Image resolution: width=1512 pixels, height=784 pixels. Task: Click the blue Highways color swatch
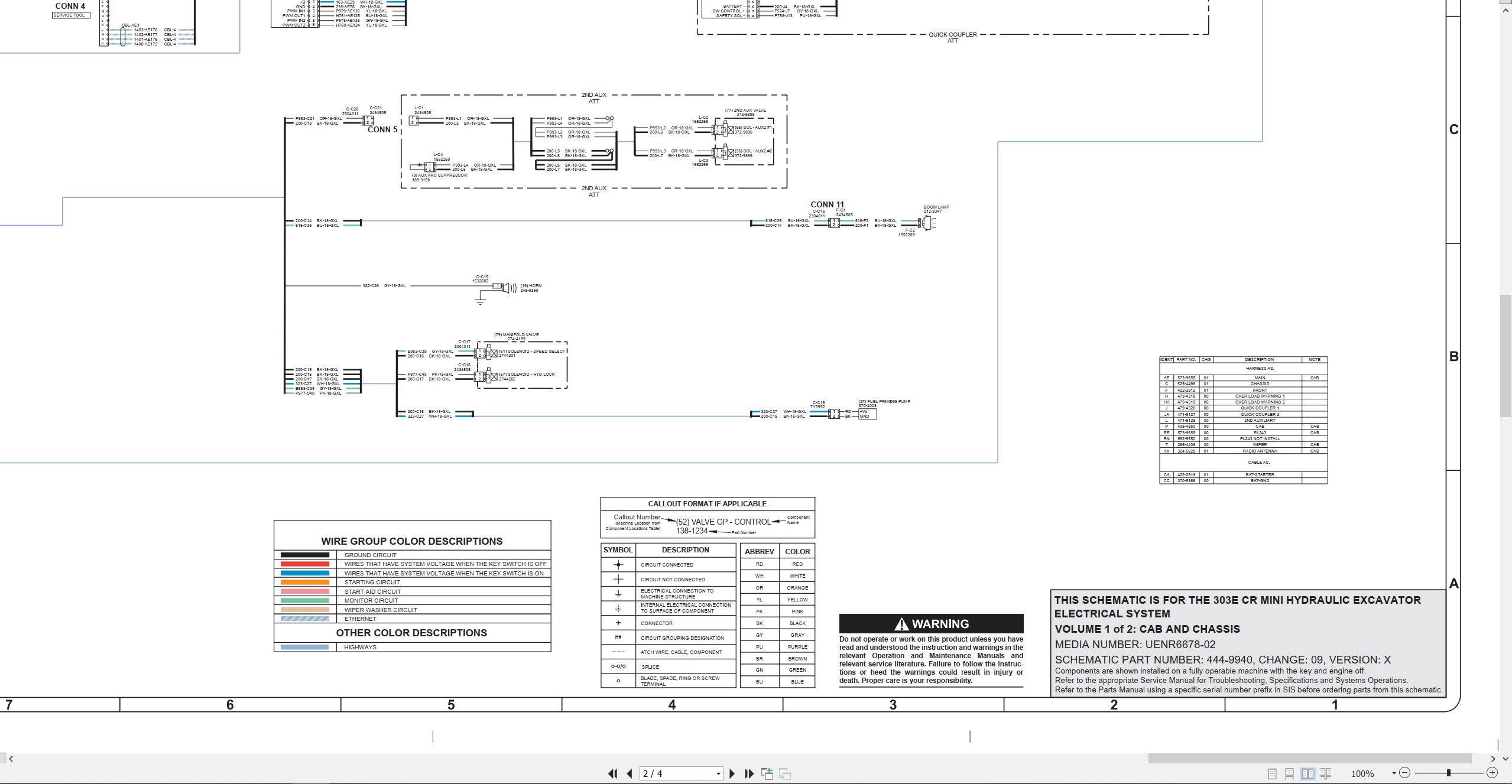pyautogui.click(x=304, y=647)
